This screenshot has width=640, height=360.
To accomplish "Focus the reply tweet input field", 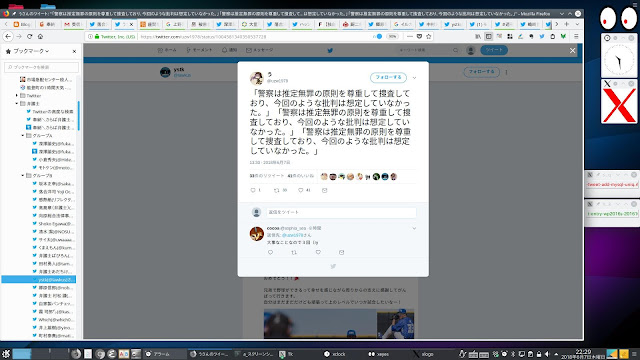I will click(x=341, y=212).
